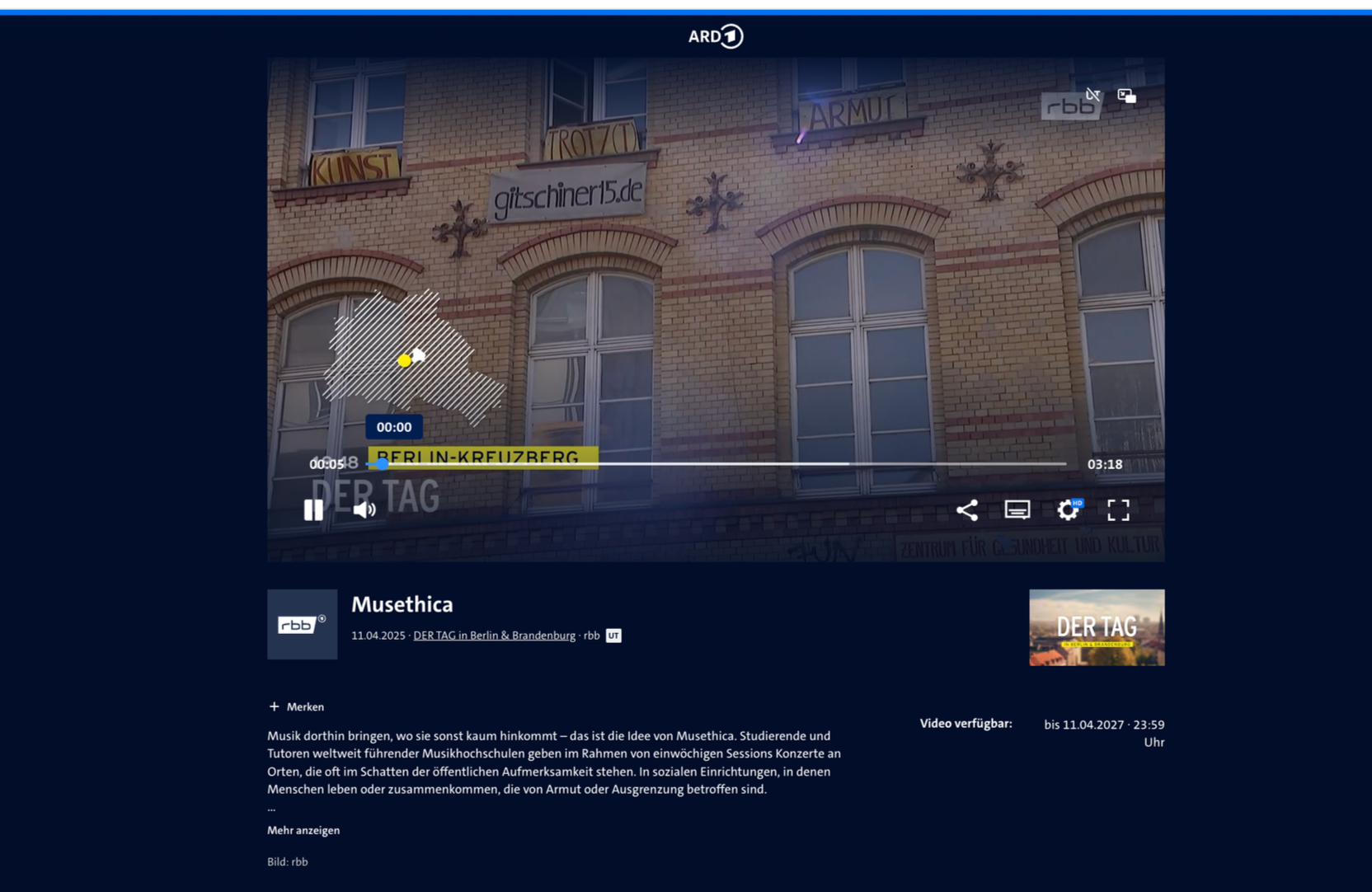Click the Musethica title
The image size is (1372, 892).
pos(402,604)
